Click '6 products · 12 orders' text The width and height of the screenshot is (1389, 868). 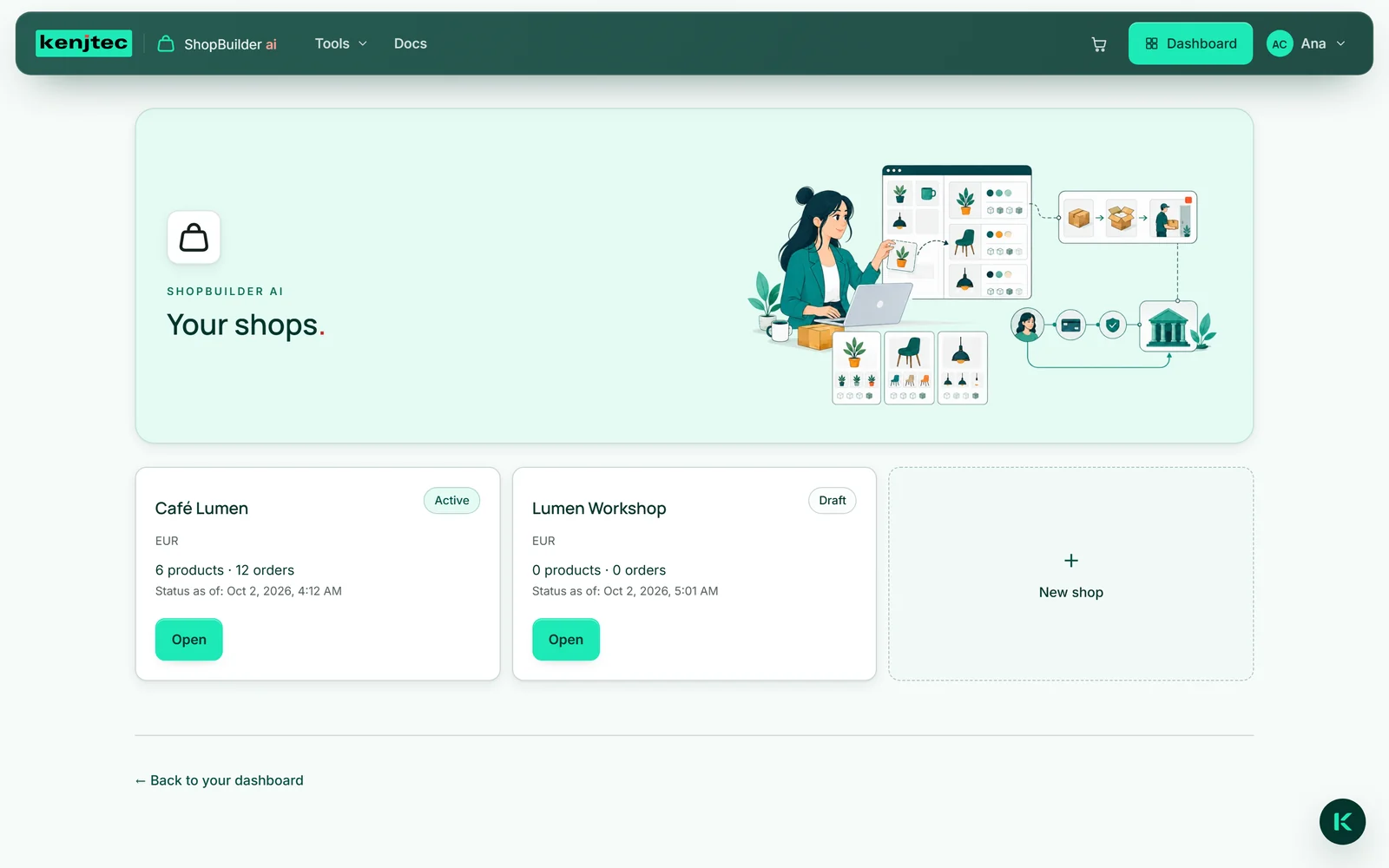(225, 570)
